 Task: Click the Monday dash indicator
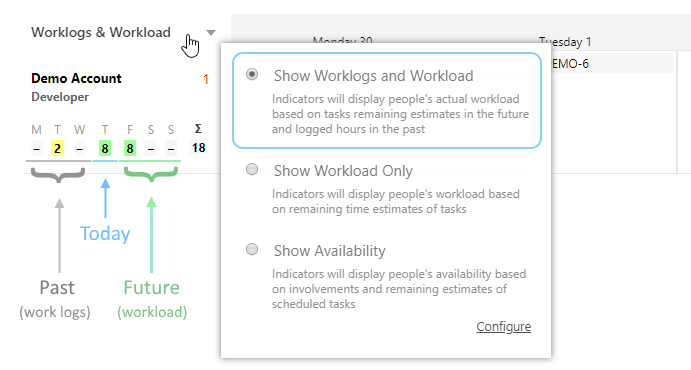click(x=37, y=148)
